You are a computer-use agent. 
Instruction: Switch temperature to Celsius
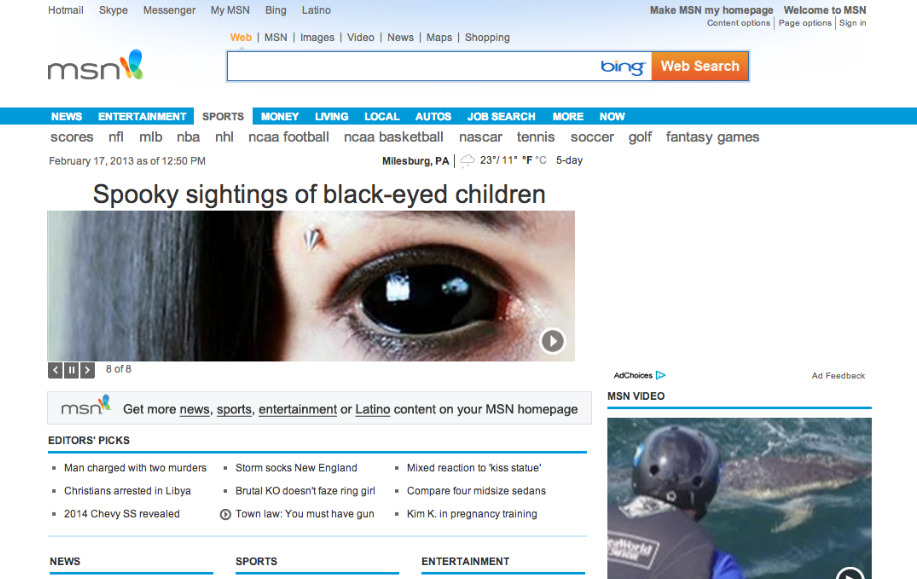click(x=541, y=161)
